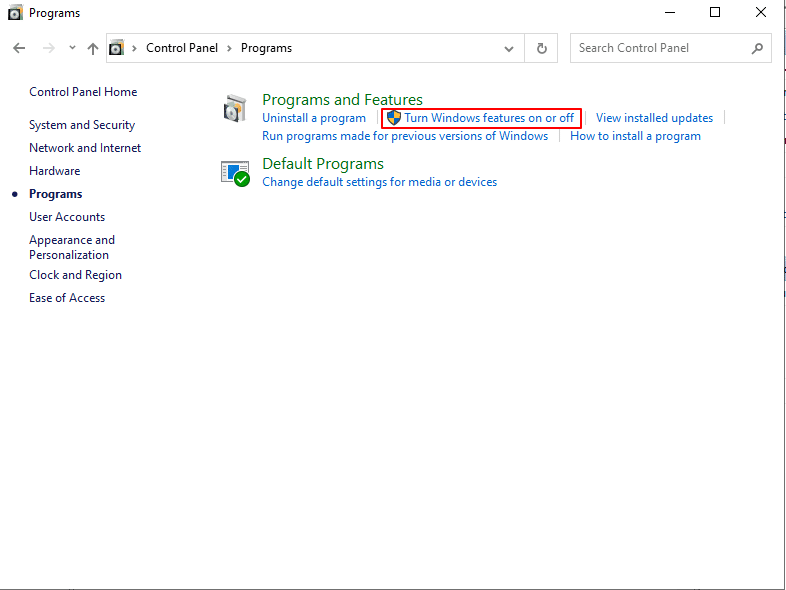Open Control Panel Home

[x=83, y=92]
